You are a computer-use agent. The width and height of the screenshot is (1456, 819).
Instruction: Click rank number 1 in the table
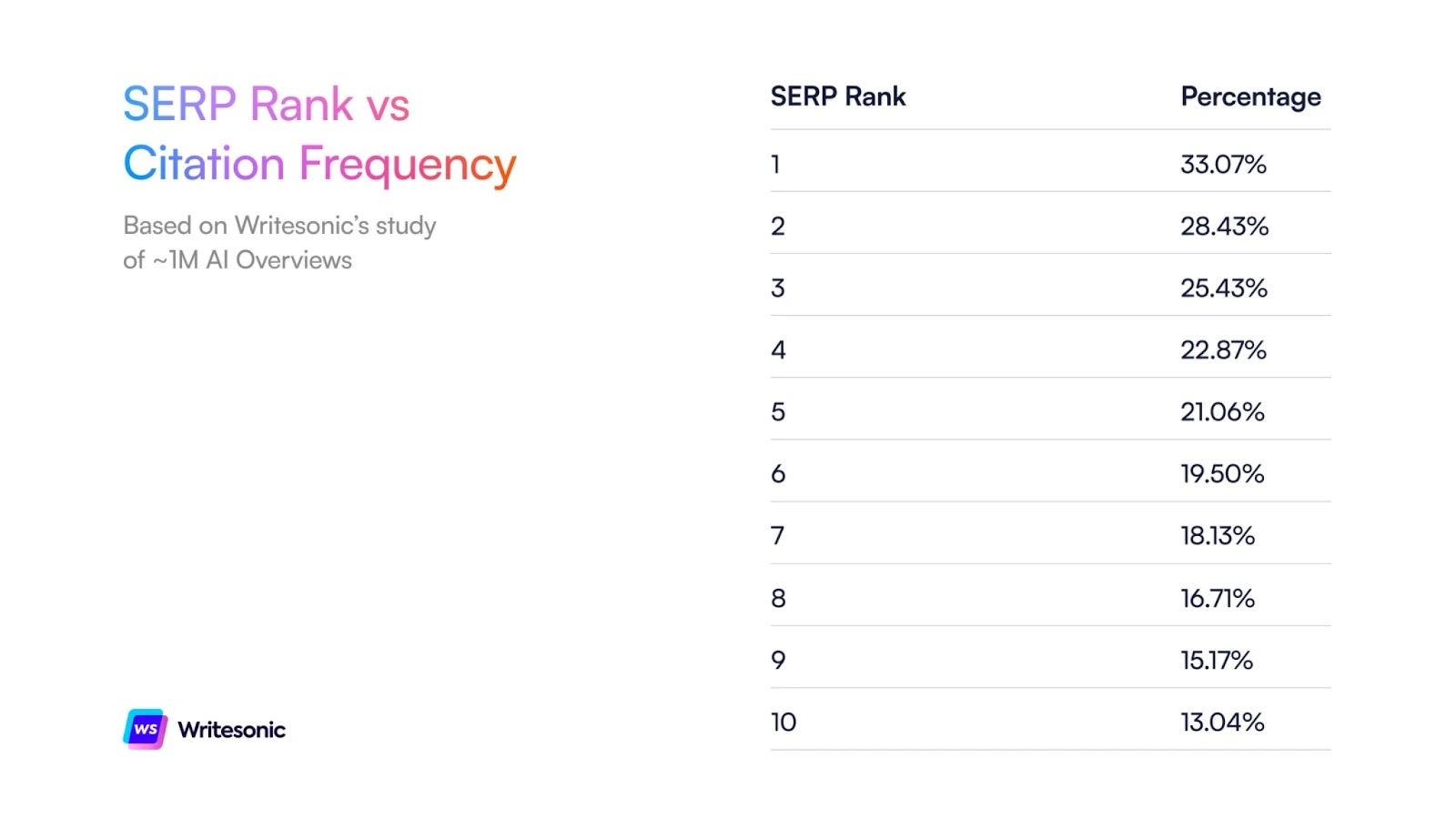[x=775, y=165]
